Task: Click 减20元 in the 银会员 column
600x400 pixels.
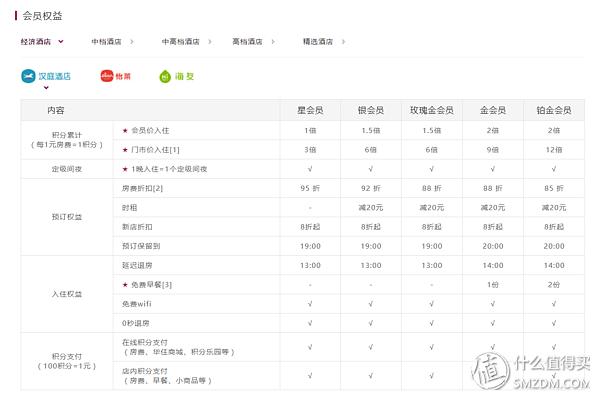Action: (x=371, y=207)
